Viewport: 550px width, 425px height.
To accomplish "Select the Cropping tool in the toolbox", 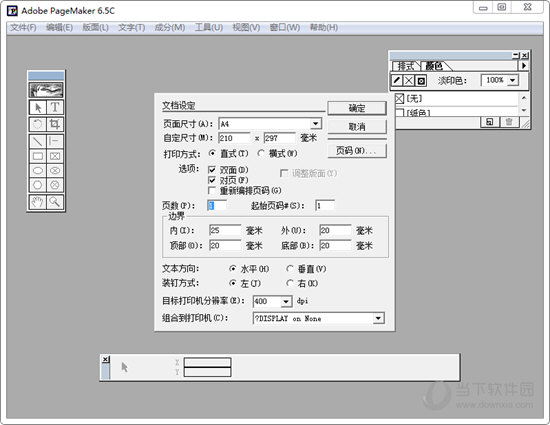I will click(x=55, y=124).
